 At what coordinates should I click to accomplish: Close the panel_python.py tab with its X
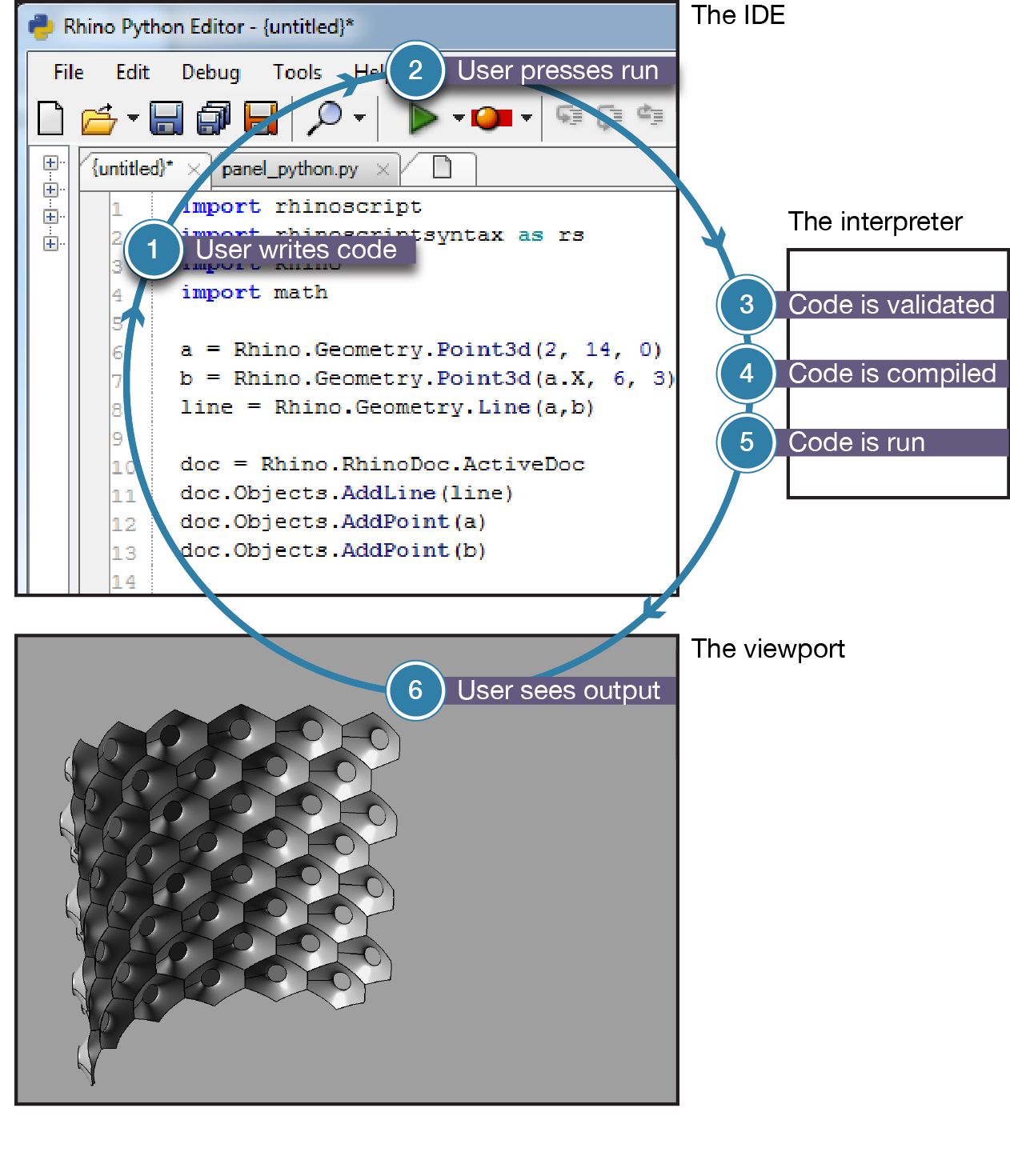coord(383,169)
